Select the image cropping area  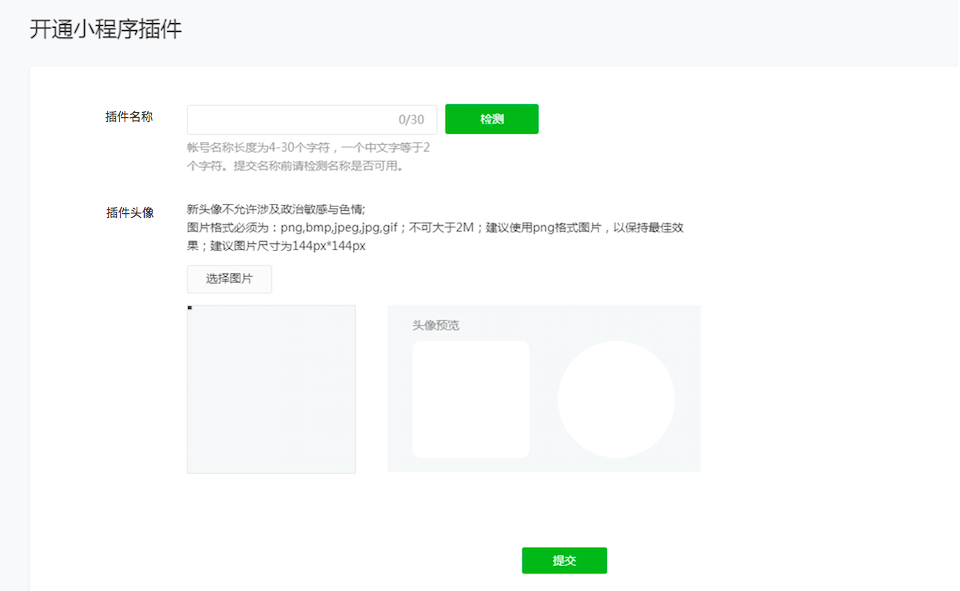click(270, 389)
